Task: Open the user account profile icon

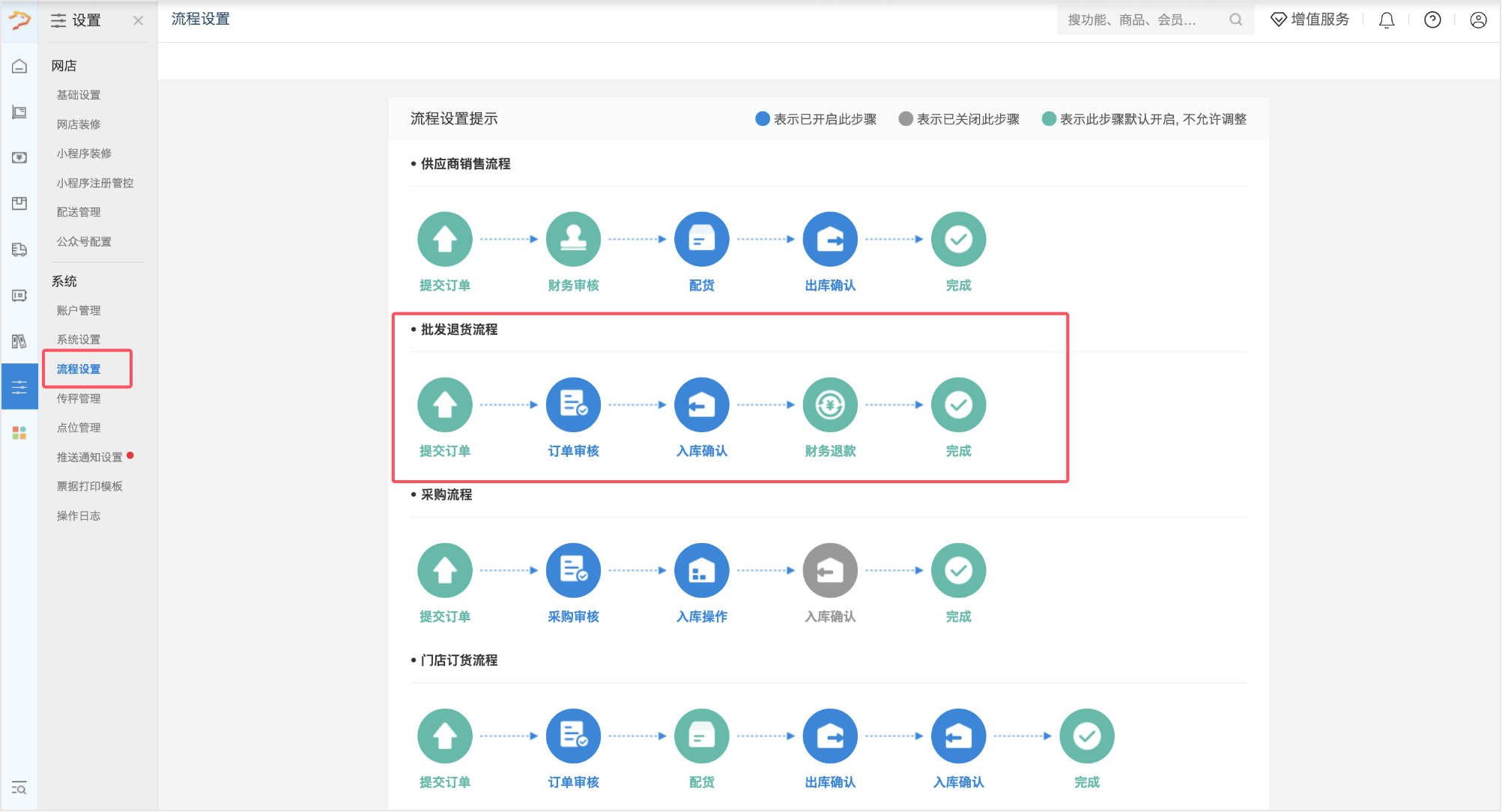Action: click(x=1477, y=19)
